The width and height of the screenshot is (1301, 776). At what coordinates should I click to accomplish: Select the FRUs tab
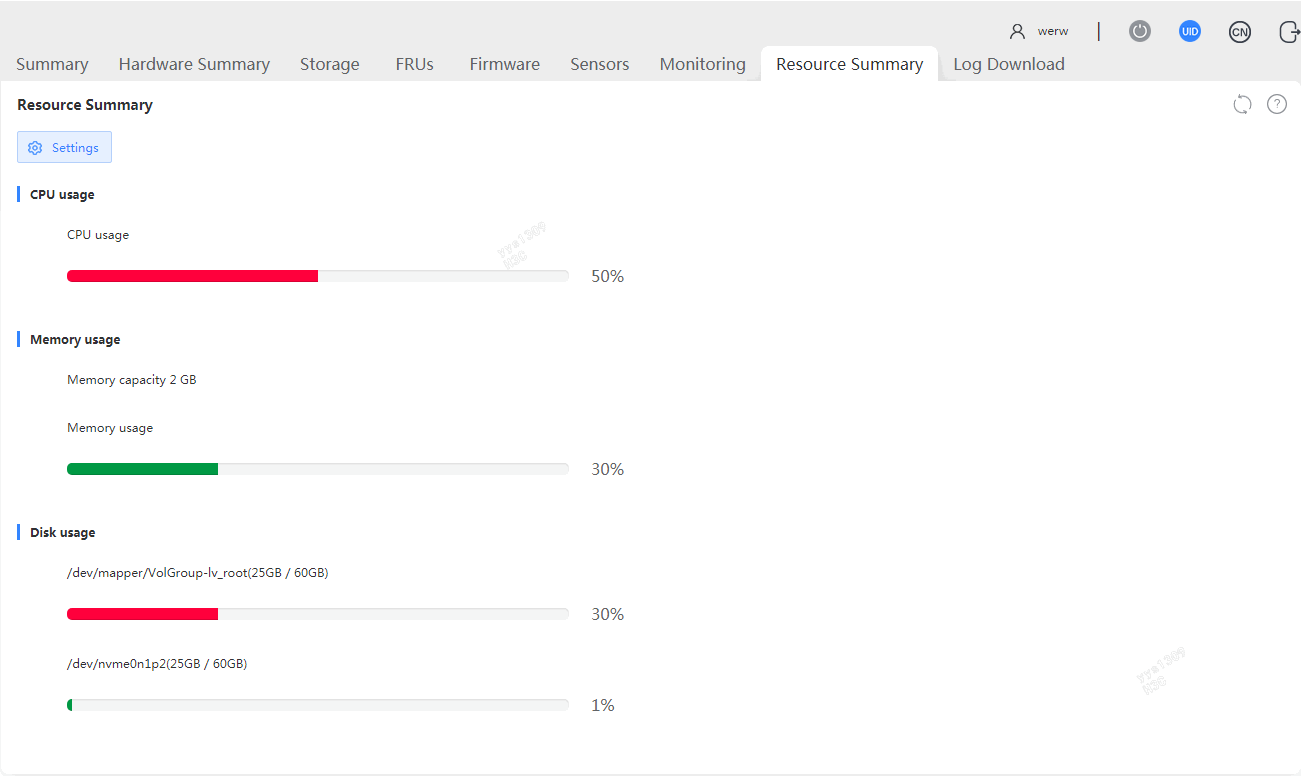[x=414, y=64]
